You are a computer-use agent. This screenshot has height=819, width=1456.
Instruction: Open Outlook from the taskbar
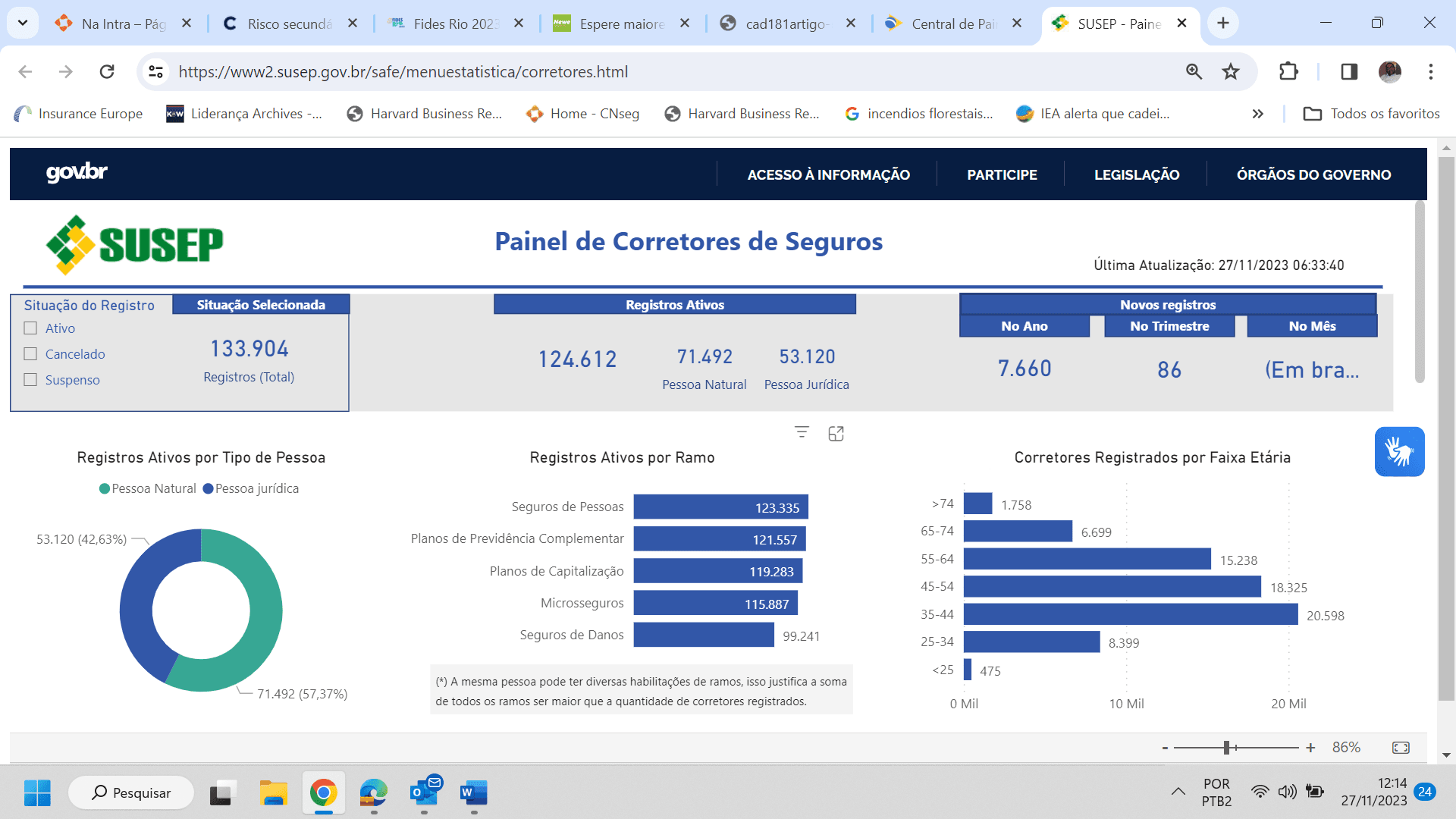point(425,793)
